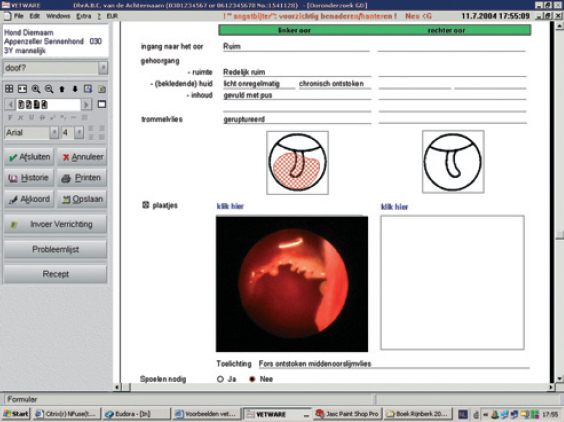Click the left ear drawing with red hatching

[x=297, y=163]
